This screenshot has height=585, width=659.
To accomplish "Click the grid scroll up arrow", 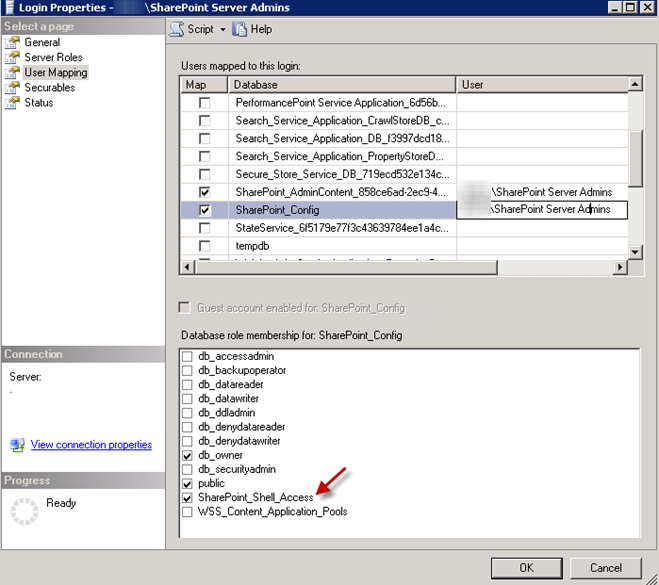I will click(635, 84).
